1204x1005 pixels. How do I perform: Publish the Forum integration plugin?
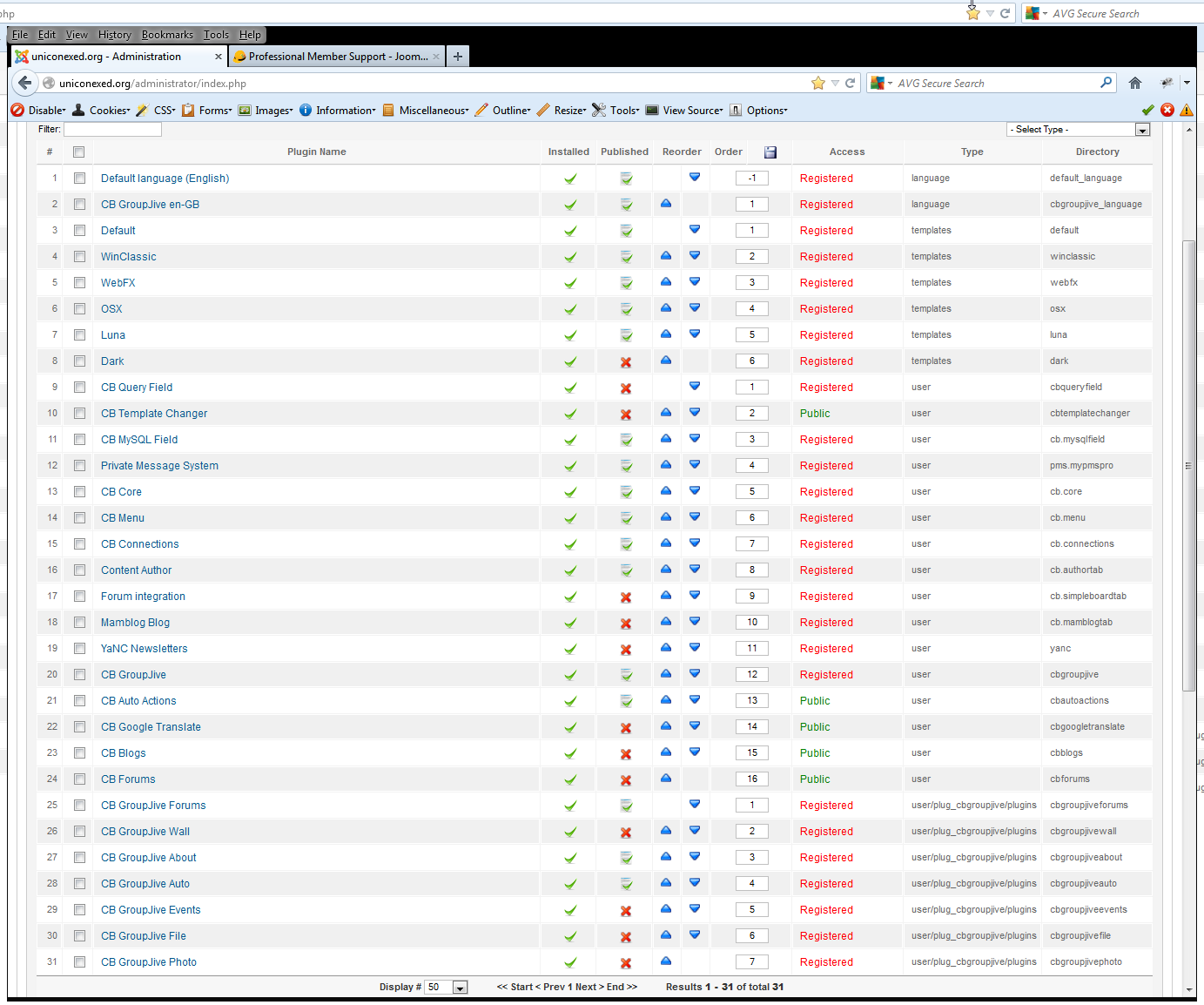pyautogui.click(x=626, y=597)
